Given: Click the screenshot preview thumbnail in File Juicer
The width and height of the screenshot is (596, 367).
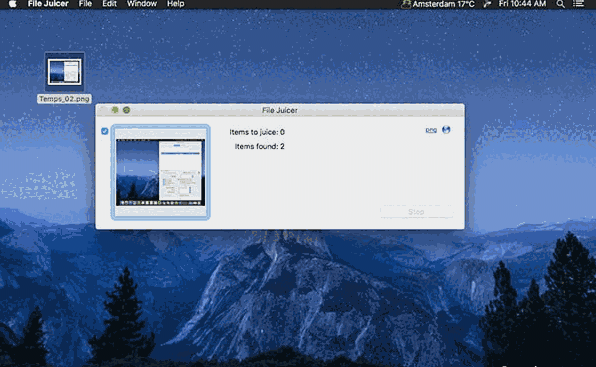Looking at the screenshot, I should coord(160,172).
